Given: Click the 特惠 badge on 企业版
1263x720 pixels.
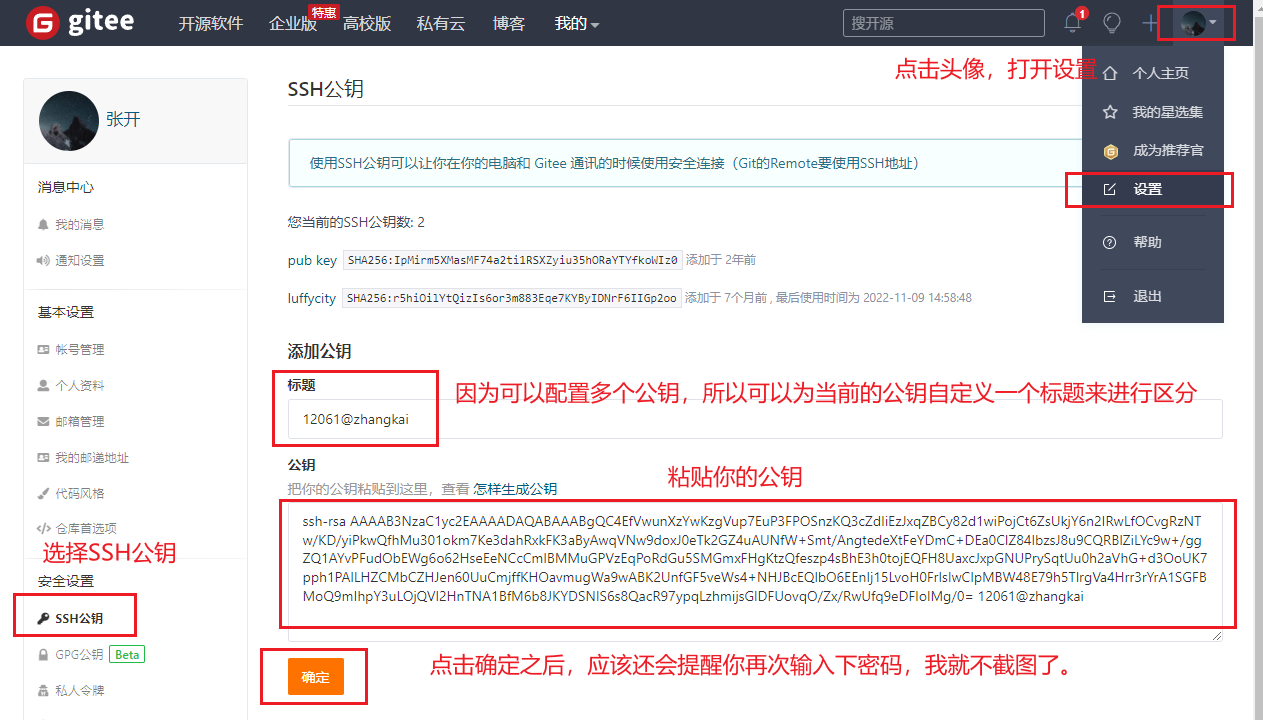Looking at the screenshot, I should (323, 12).
